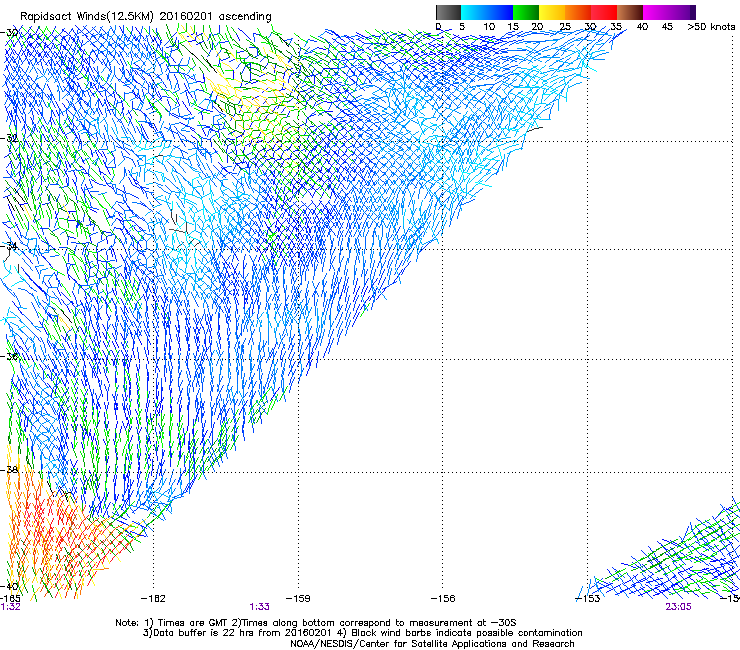Click the '>50 knots' legend label
Screen dimensions: 740x650
pos(711,27)
